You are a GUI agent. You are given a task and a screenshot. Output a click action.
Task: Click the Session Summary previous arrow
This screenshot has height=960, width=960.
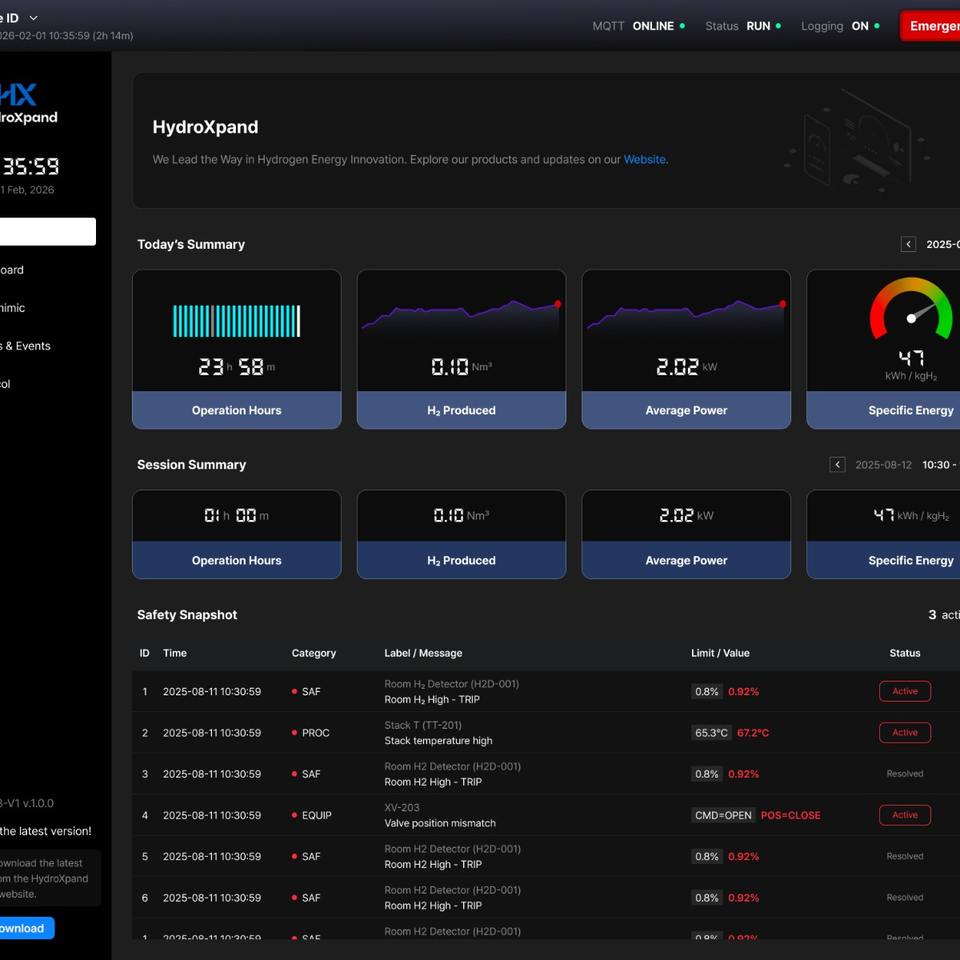pos(837,465)
